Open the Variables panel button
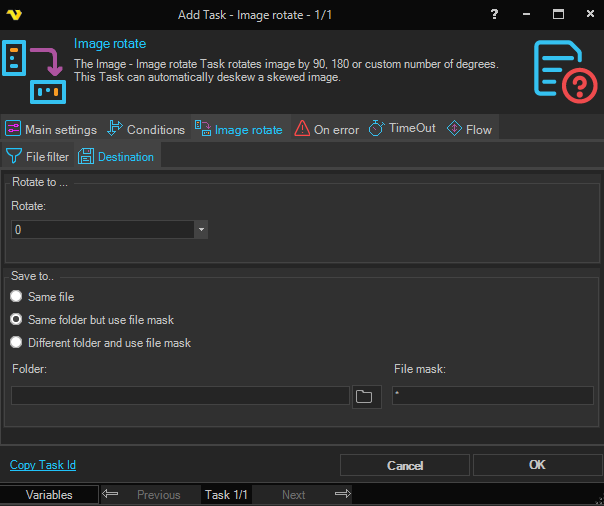This screenshot has width=604, height=506. (x=49, y=494)
